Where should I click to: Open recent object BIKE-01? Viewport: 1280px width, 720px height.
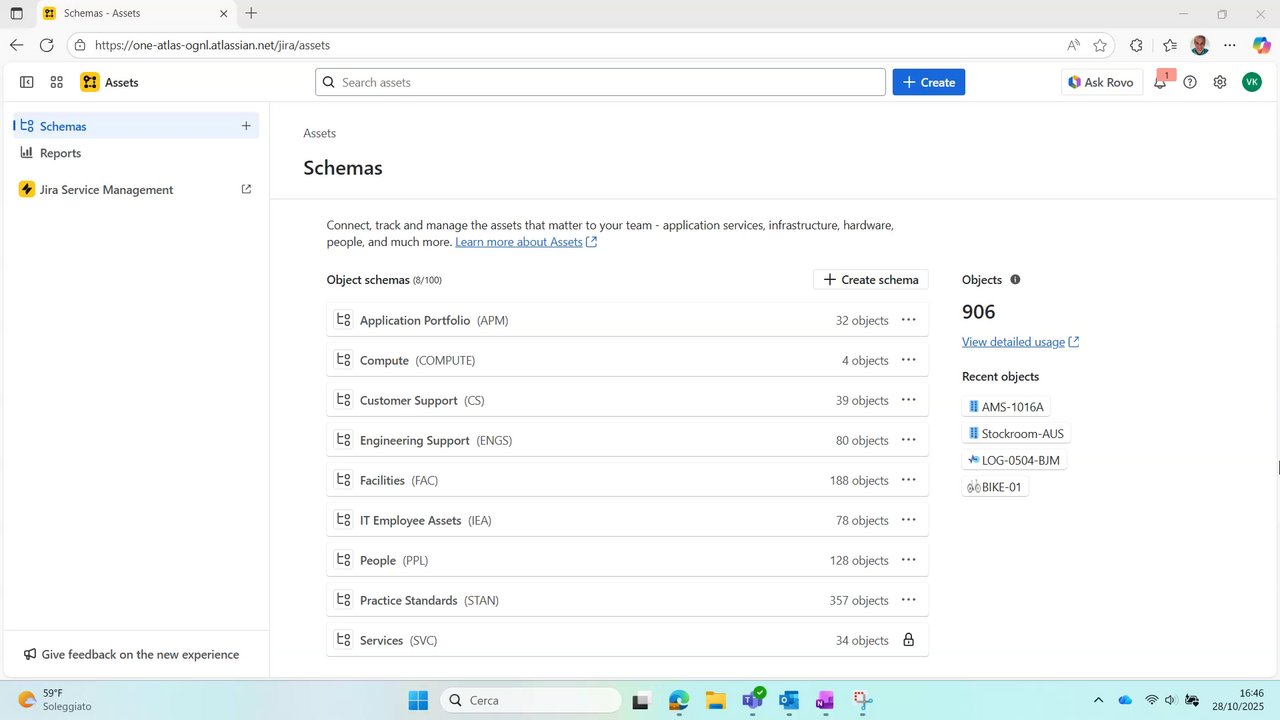(995, 487)
